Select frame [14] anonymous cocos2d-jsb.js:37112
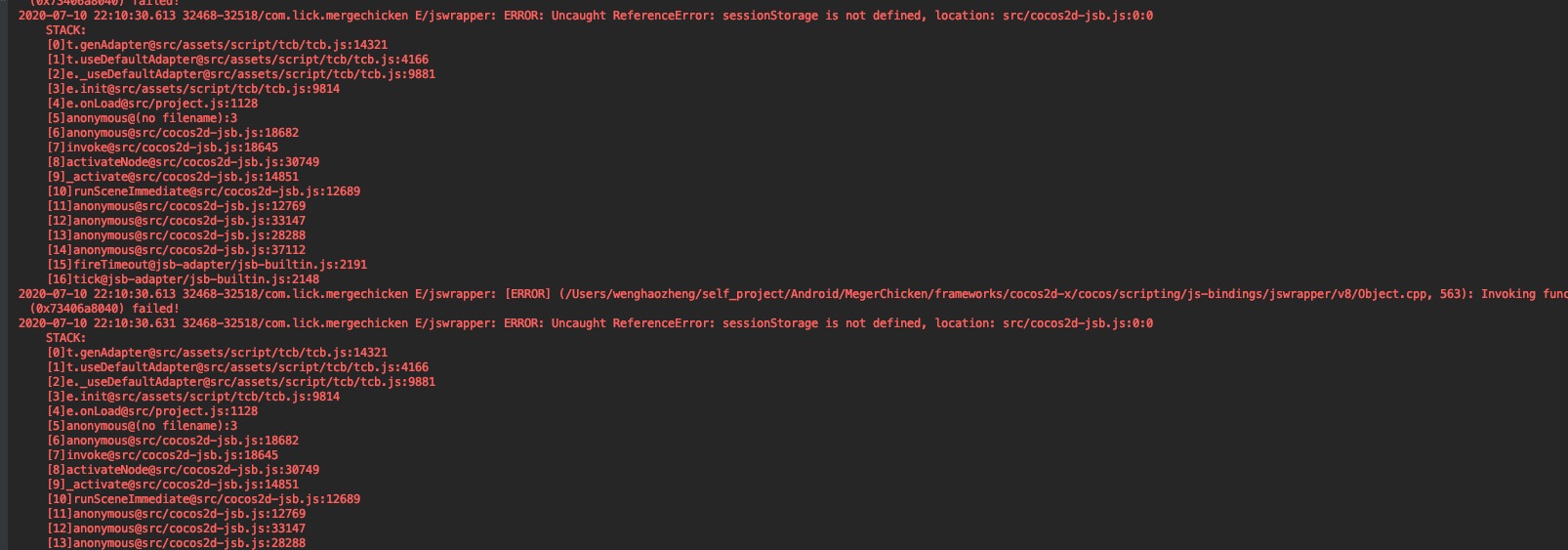The height and width of the screenshot is (550, 1568). 176,250
